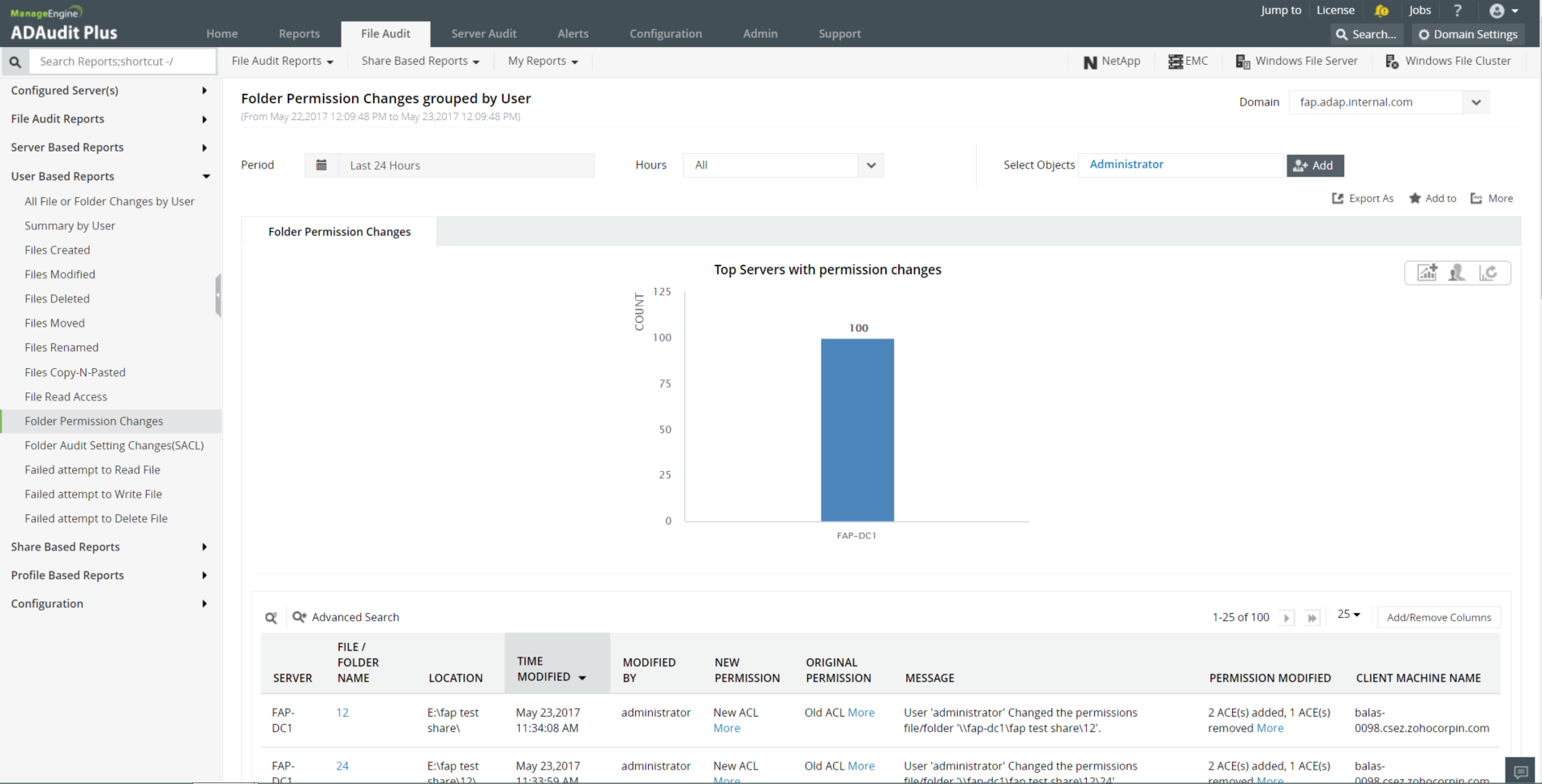
Task: Change rows per page from 25
Action: tap(1348, 615)
